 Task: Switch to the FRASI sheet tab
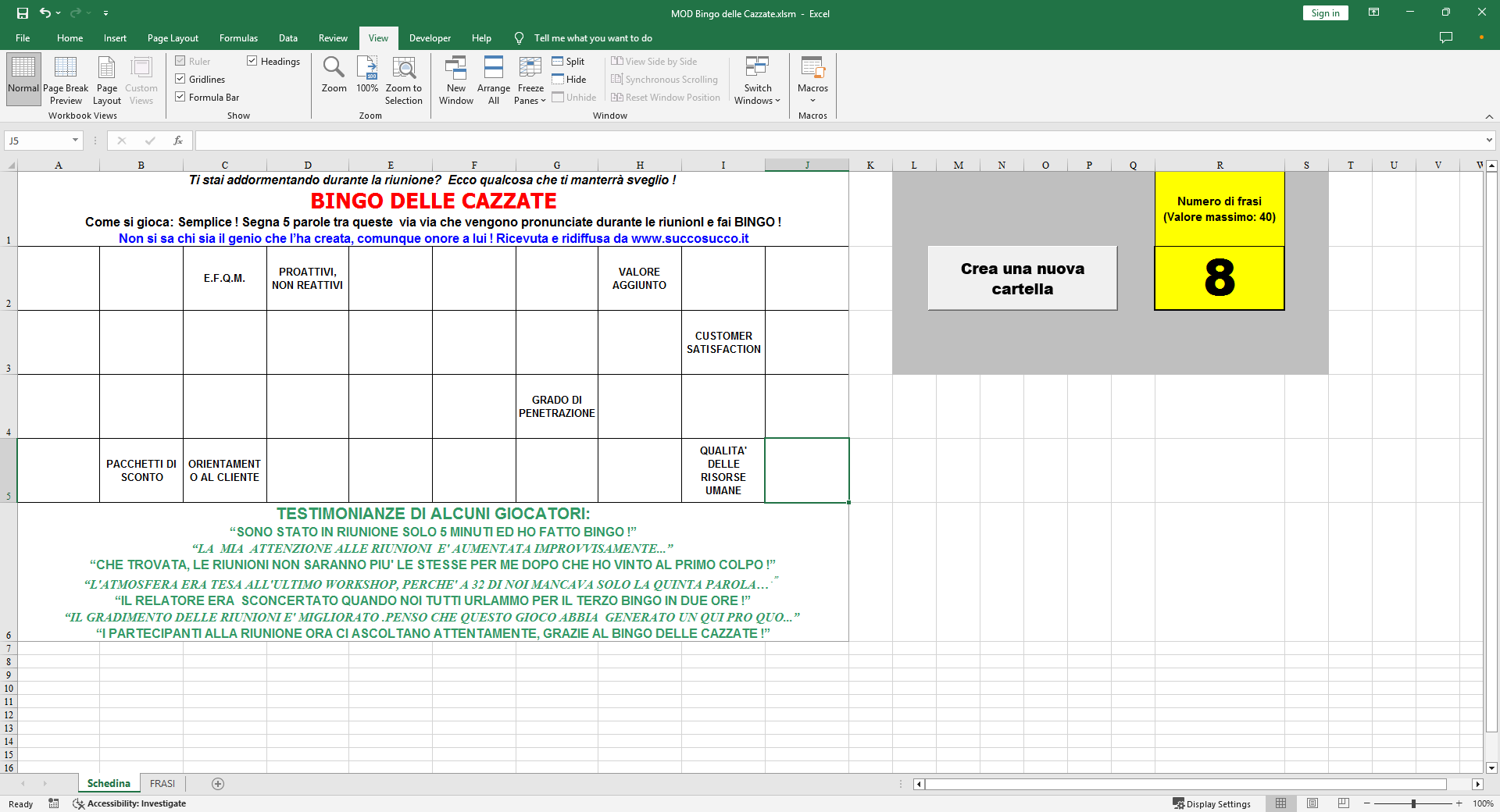point(162,784)
